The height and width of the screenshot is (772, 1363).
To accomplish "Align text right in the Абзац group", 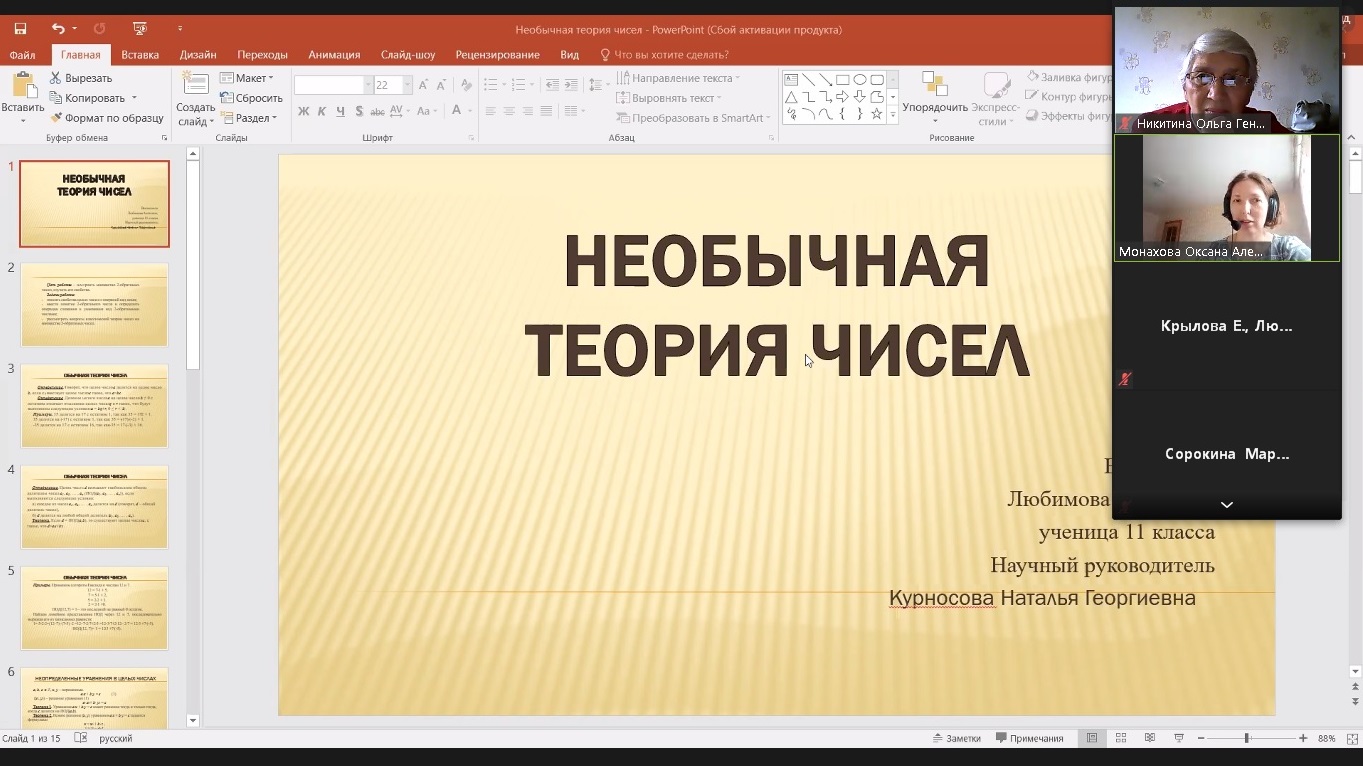I will pyautogui.click(x=528, y=111).
